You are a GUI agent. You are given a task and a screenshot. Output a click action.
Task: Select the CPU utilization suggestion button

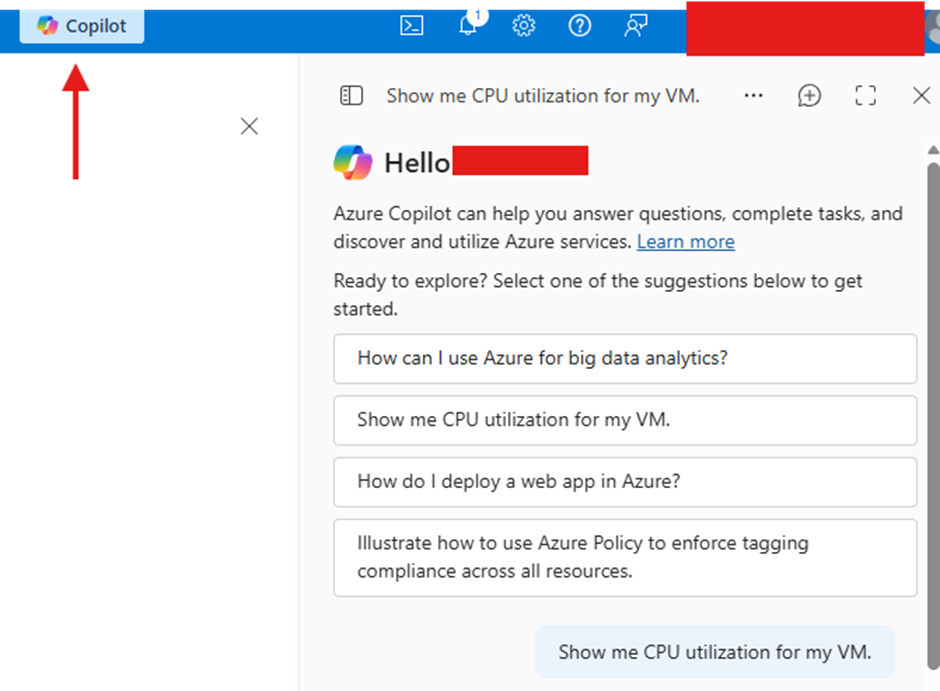pyautogui.click(x=625, y=420)
